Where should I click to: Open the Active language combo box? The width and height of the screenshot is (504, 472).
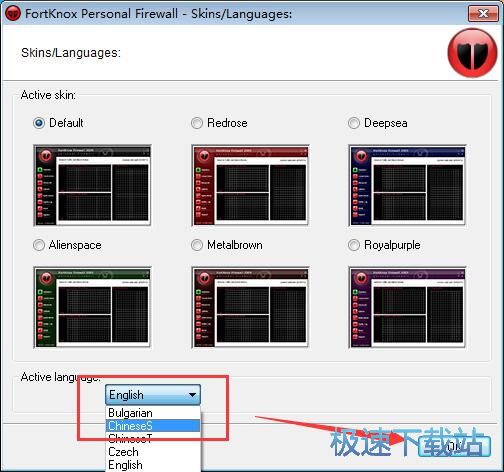click(x=153, y=395)
